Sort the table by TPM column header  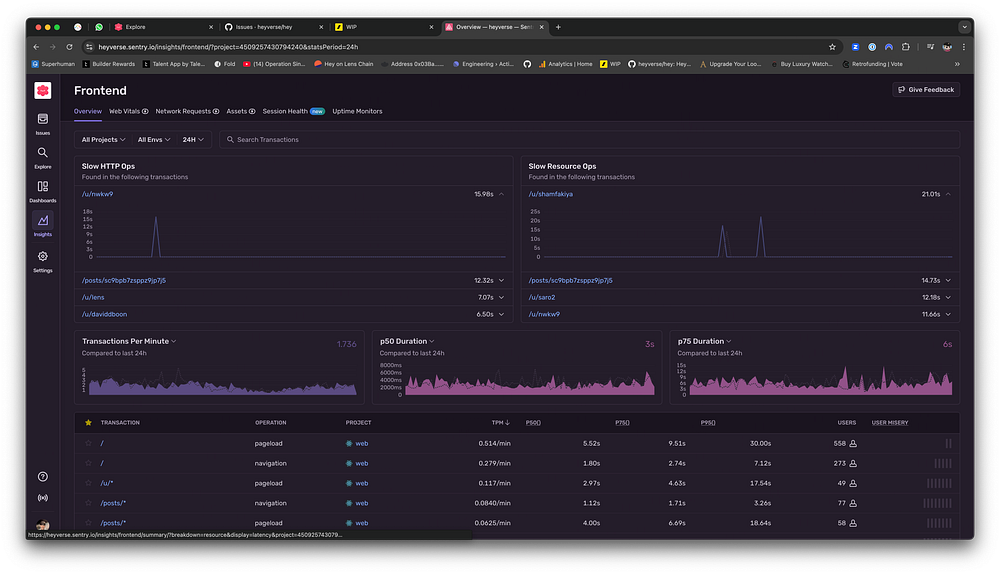coord(499,423)
